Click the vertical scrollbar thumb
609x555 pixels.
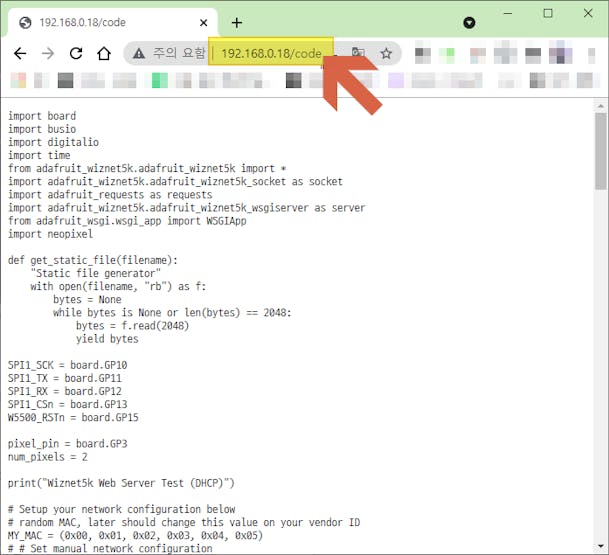pos(600,151)
